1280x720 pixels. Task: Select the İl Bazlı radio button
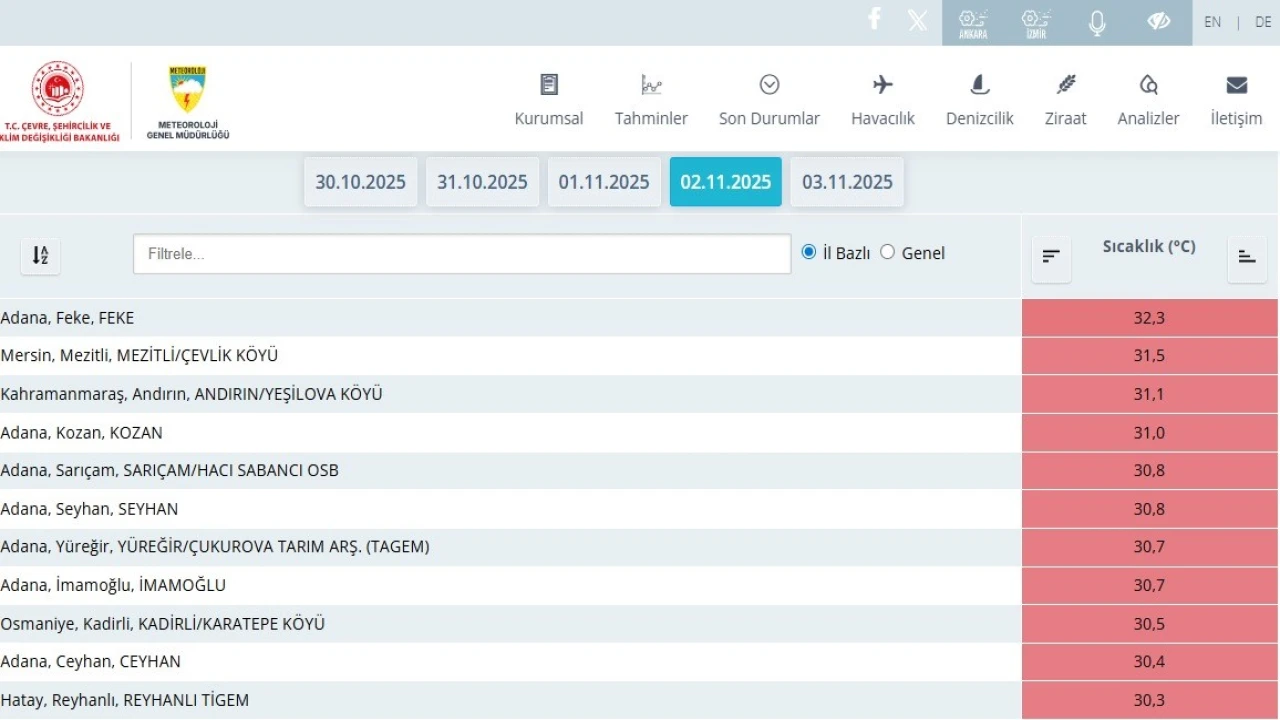(x=809, y=252)
